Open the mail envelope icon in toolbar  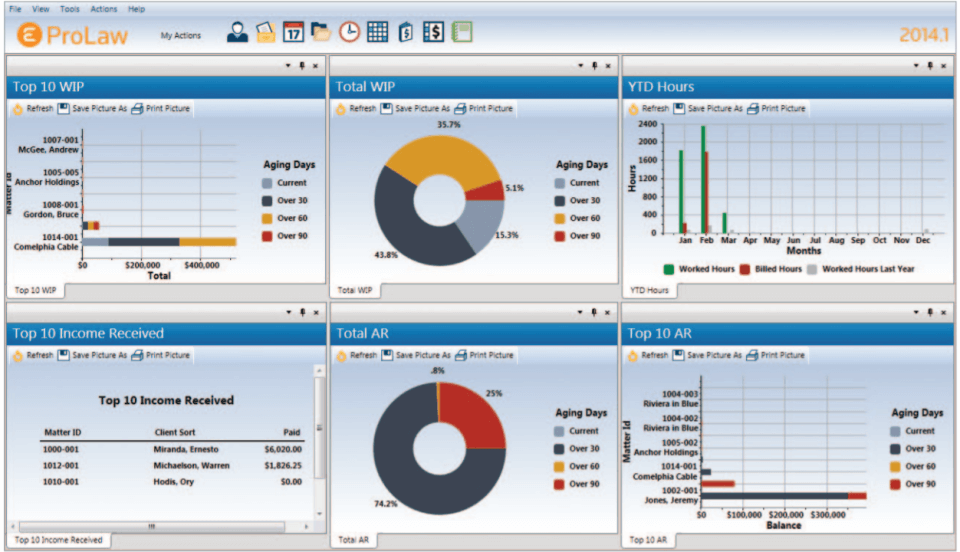click(x=265, y=32)
